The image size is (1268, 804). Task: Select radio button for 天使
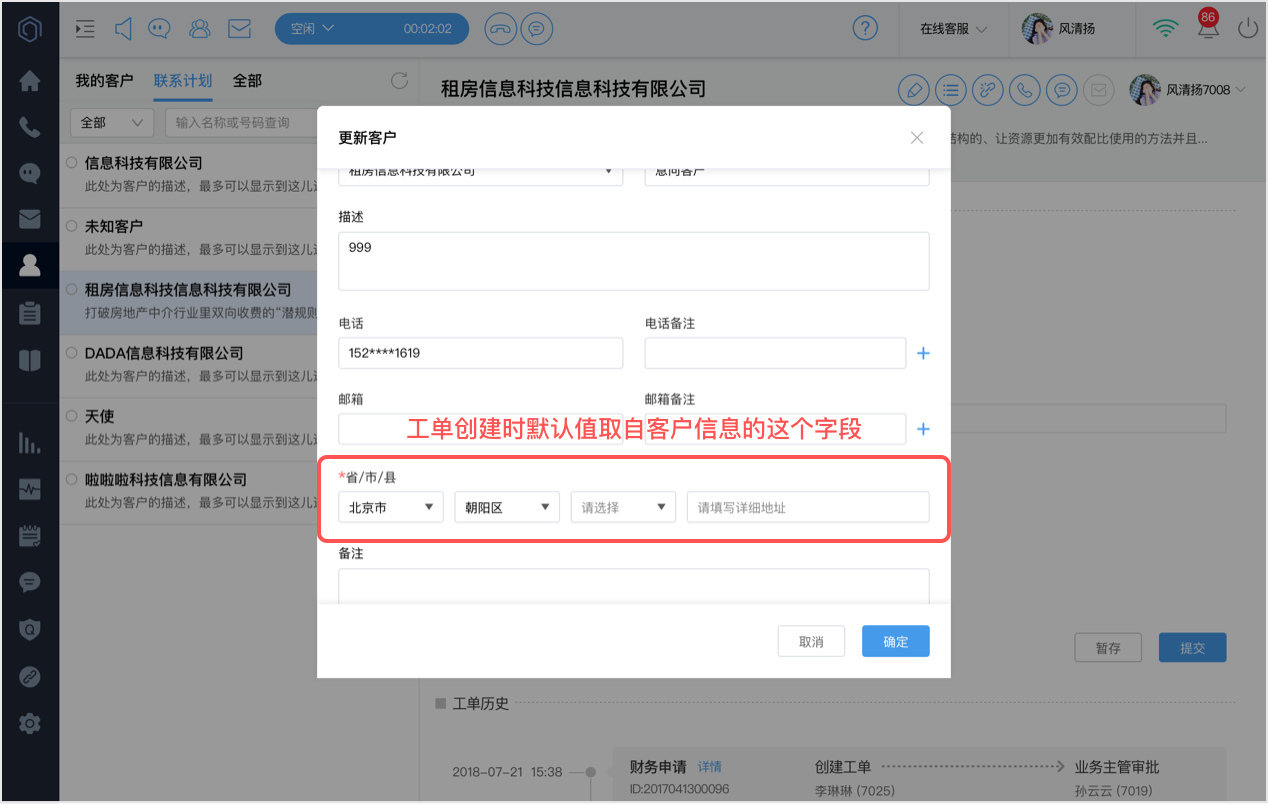tap(72, 415)
